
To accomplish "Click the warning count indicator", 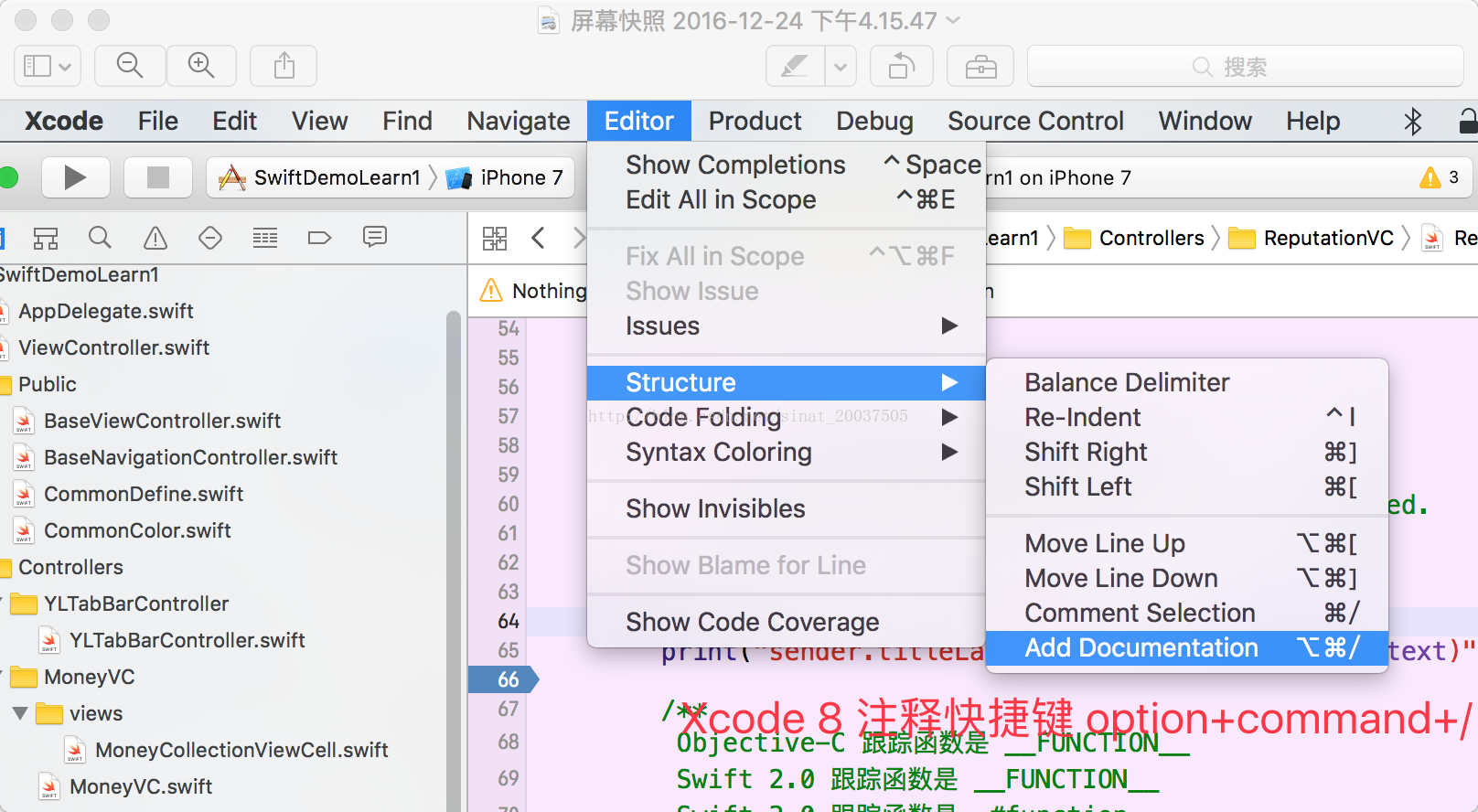I will tap(1439, 177).
